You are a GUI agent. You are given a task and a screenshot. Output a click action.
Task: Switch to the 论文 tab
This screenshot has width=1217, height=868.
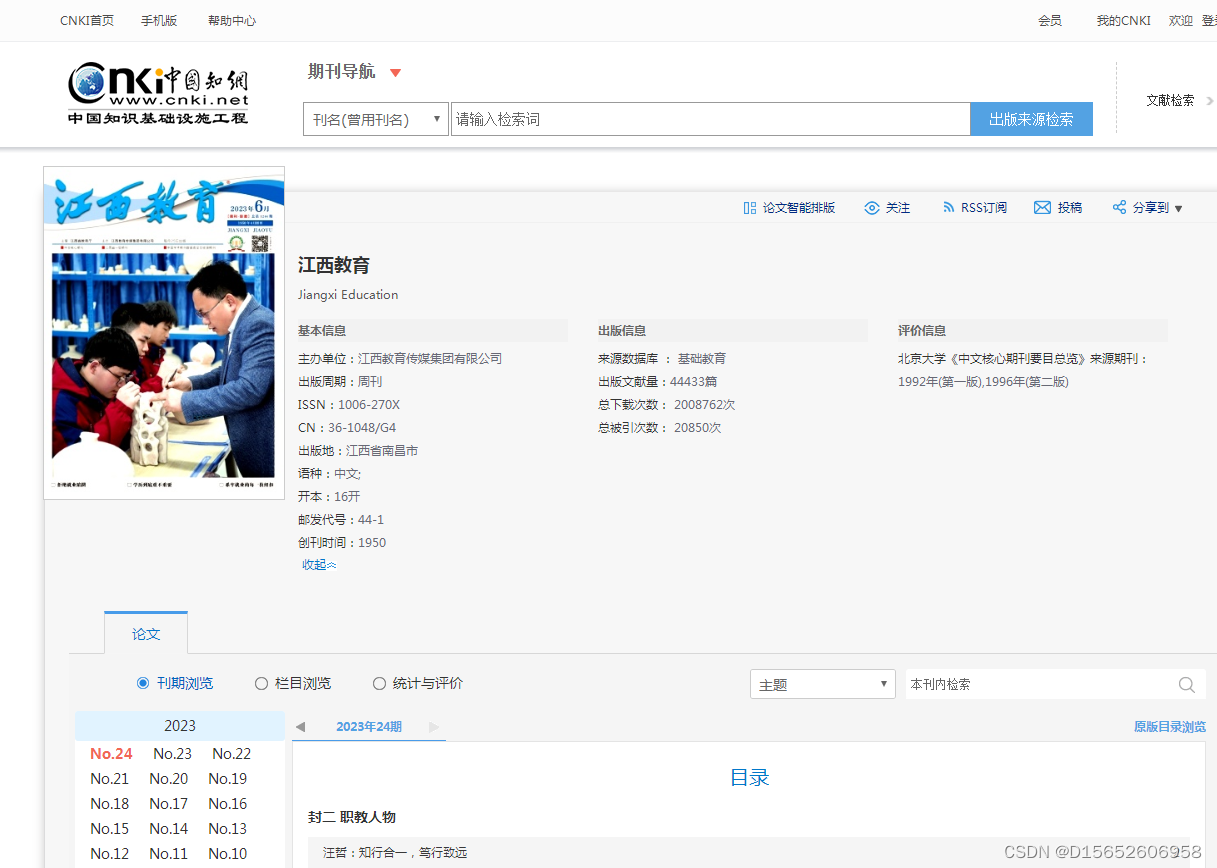coord(146,634)
